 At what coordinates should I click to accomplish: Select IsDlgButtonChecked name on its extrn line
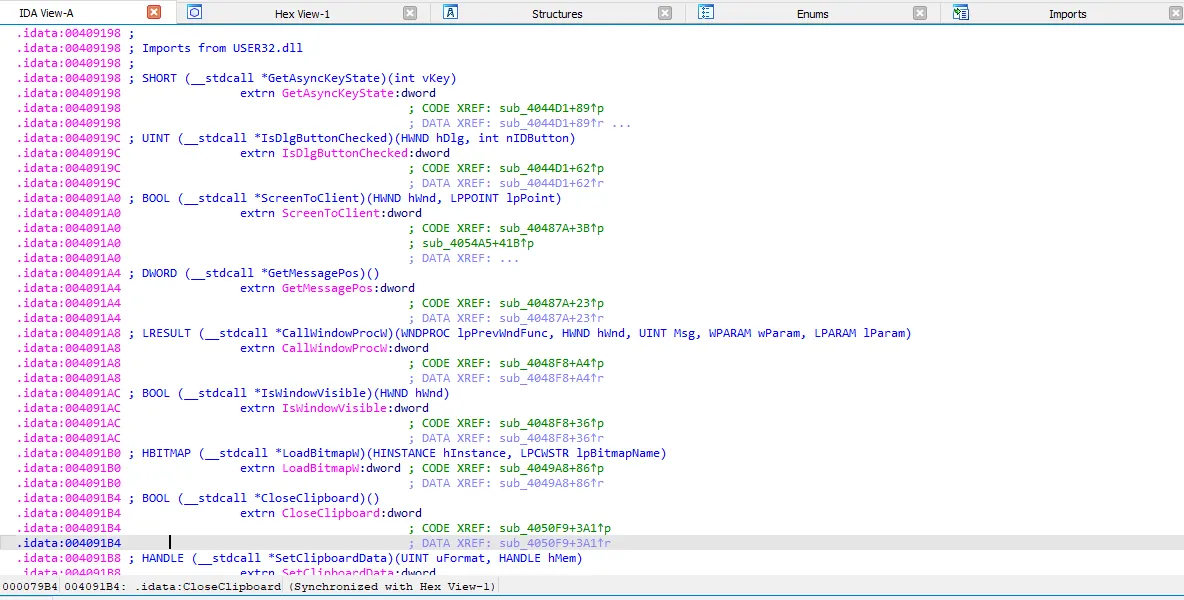345,153
